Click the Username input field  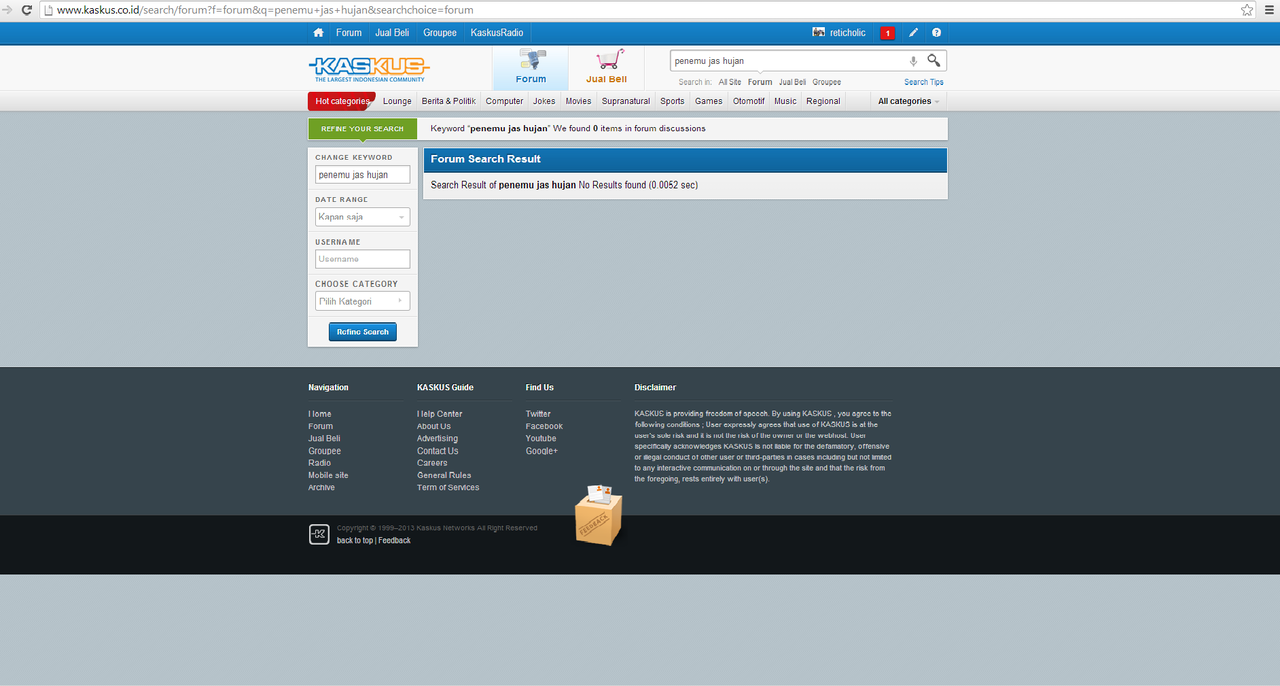(363, 259)
